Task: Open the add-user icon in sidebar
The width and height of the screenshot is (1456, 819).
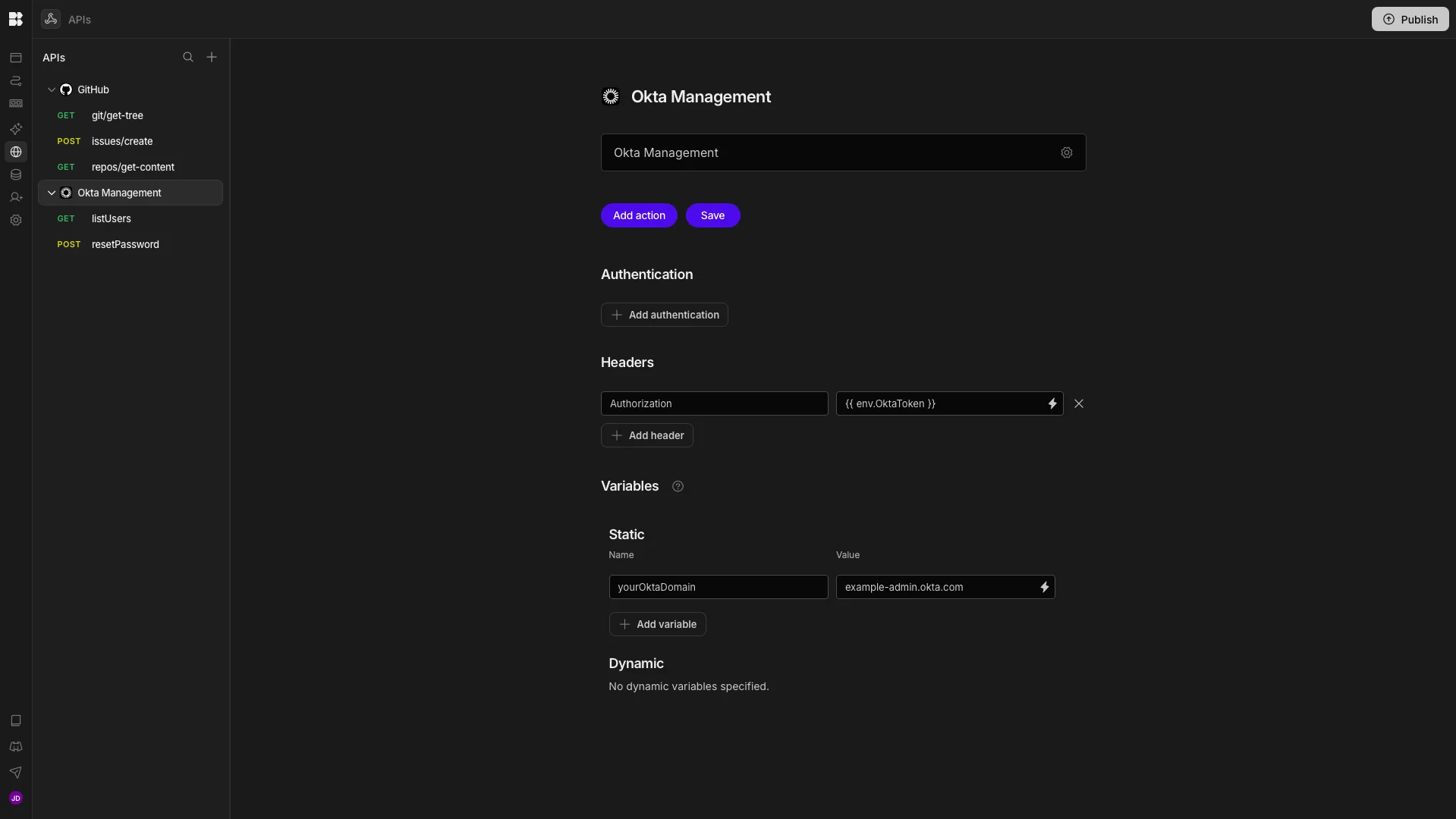Action: tap(16, 197)
